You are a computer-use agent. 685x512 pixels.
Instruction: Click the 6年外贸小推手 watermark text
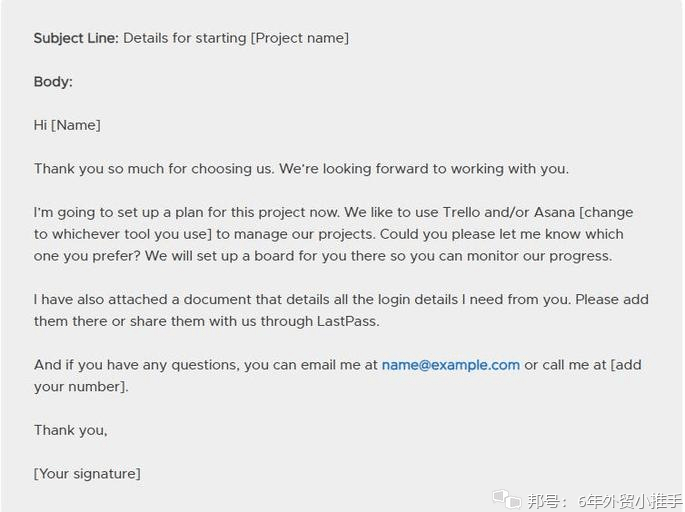coord(630,501)
